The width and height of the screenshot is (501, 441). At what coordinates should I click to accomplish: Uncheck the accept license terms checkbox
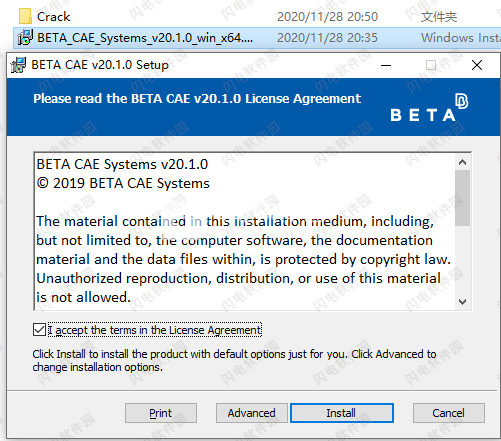[x=39, y=330]
